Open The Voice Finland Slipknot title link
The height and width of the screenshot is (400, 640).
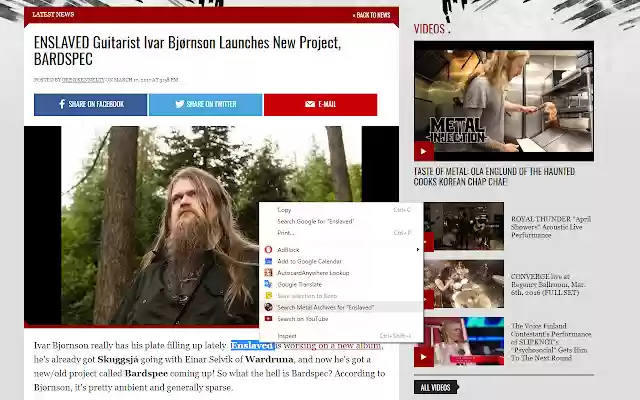[x=551, y=342]
